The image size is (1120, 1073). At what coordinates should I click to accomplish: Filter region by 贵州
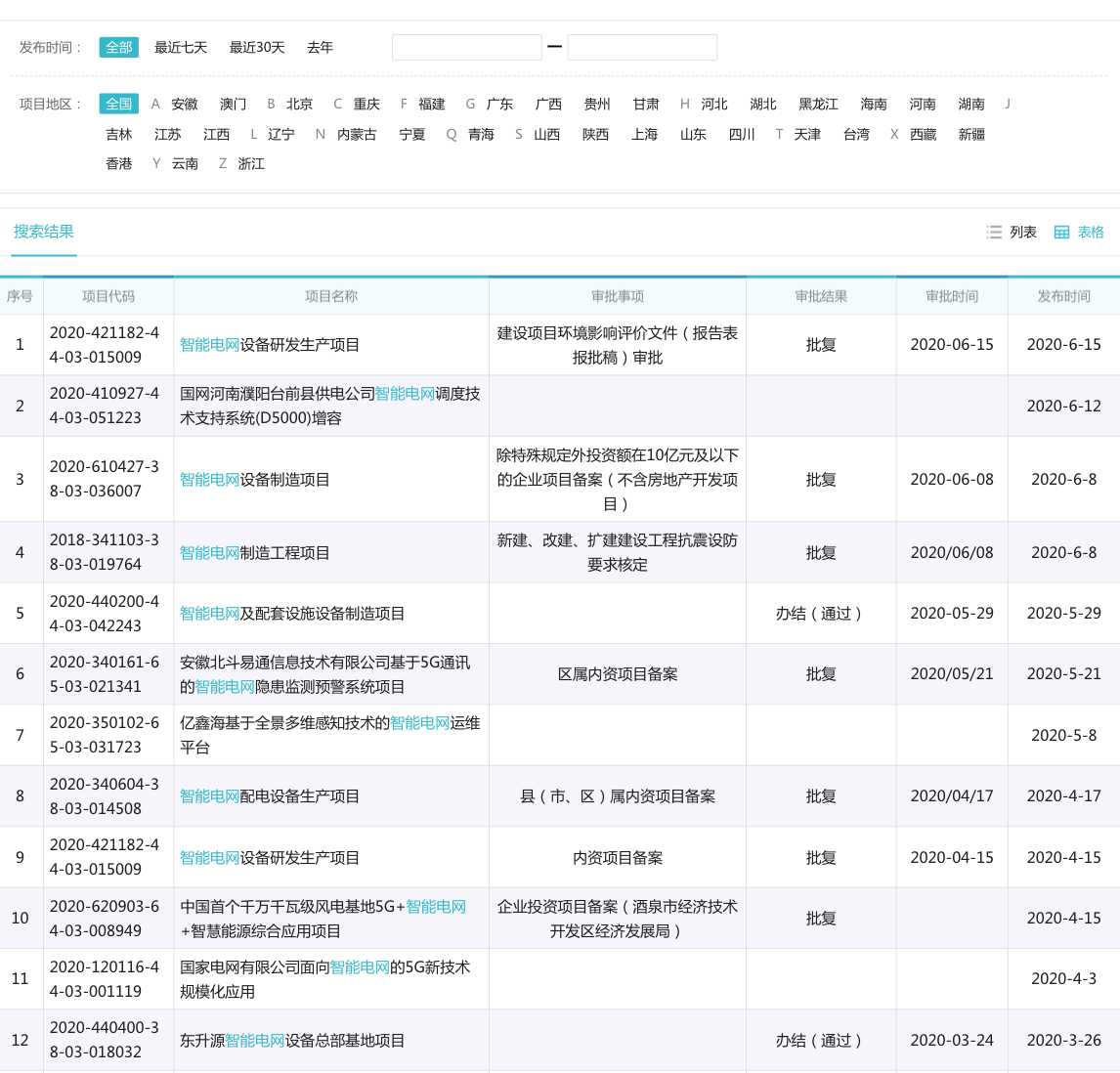click(x=596, y=105)
